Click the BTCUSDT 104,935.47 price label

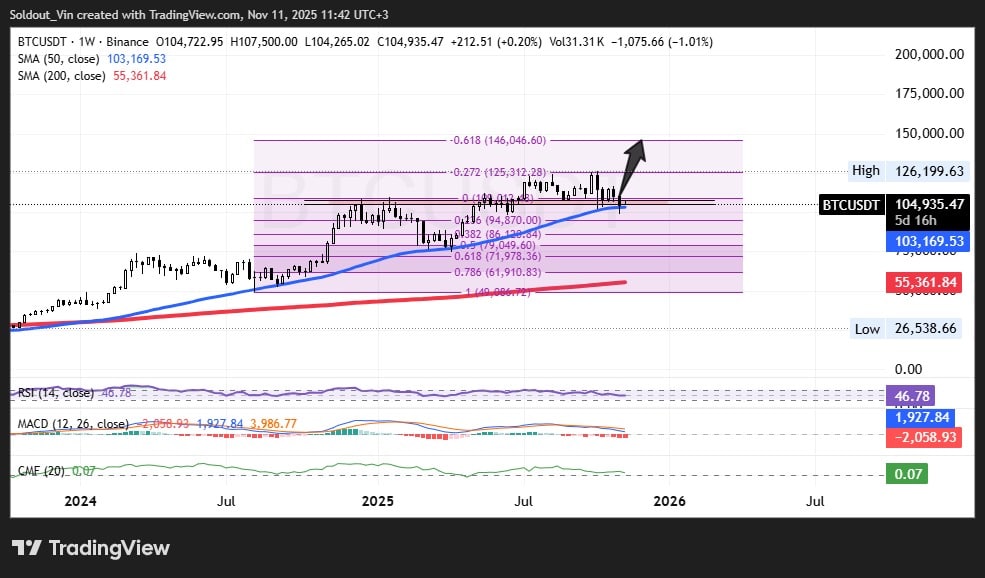pyautogui.click(x=892, y=205)
